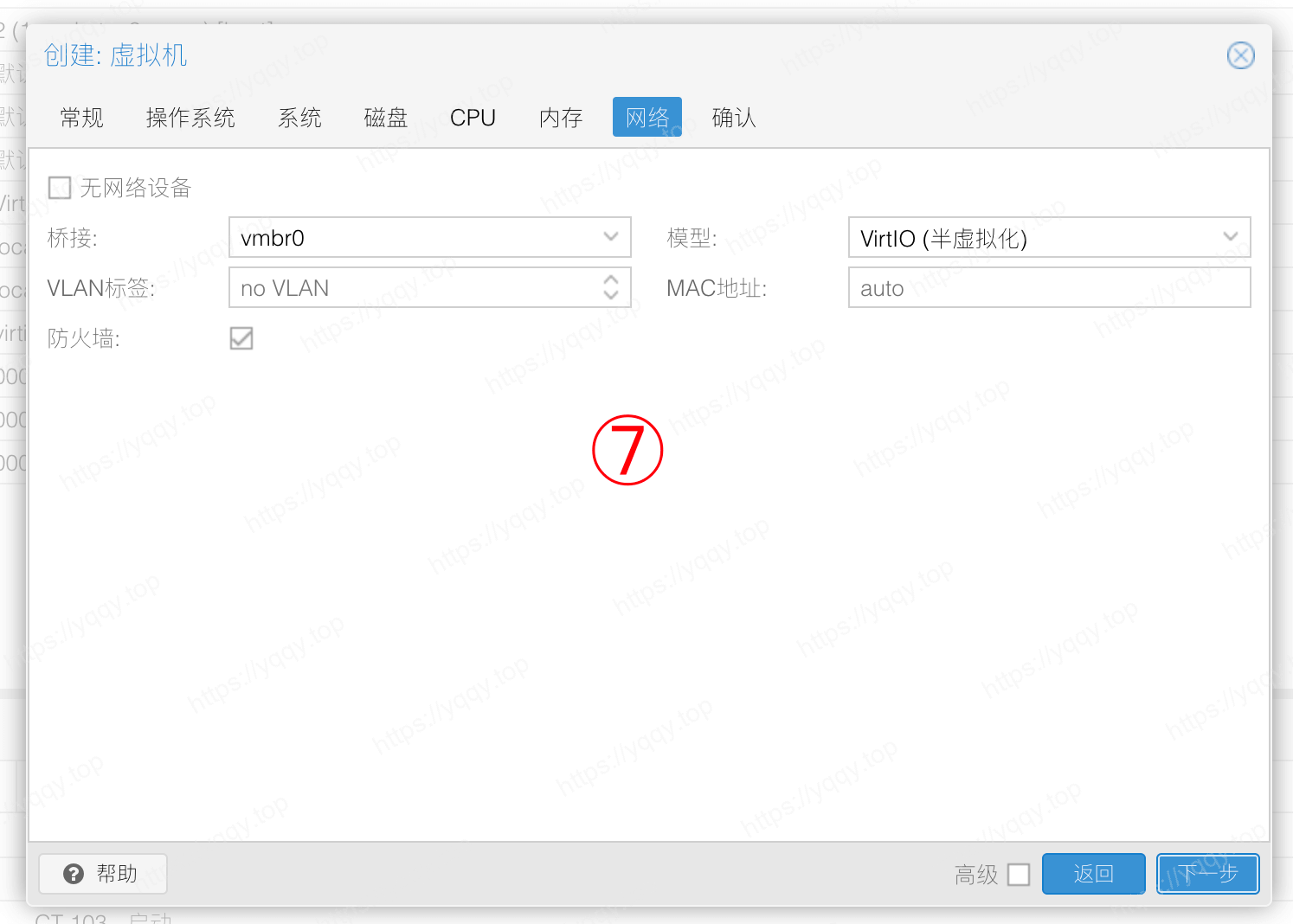Open the 系统 tab

tap(299, 118)
